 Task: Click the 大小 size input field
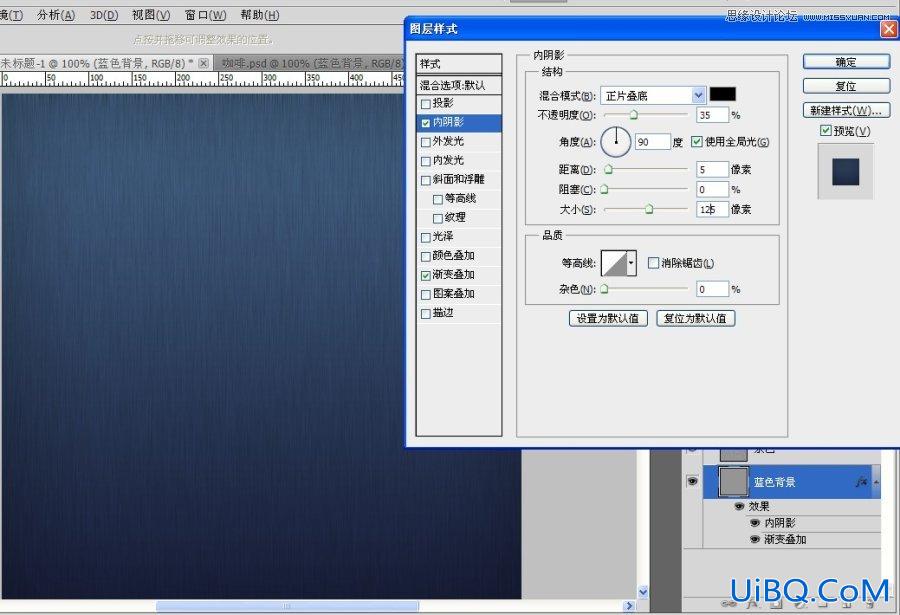click(x=712, y=210)
